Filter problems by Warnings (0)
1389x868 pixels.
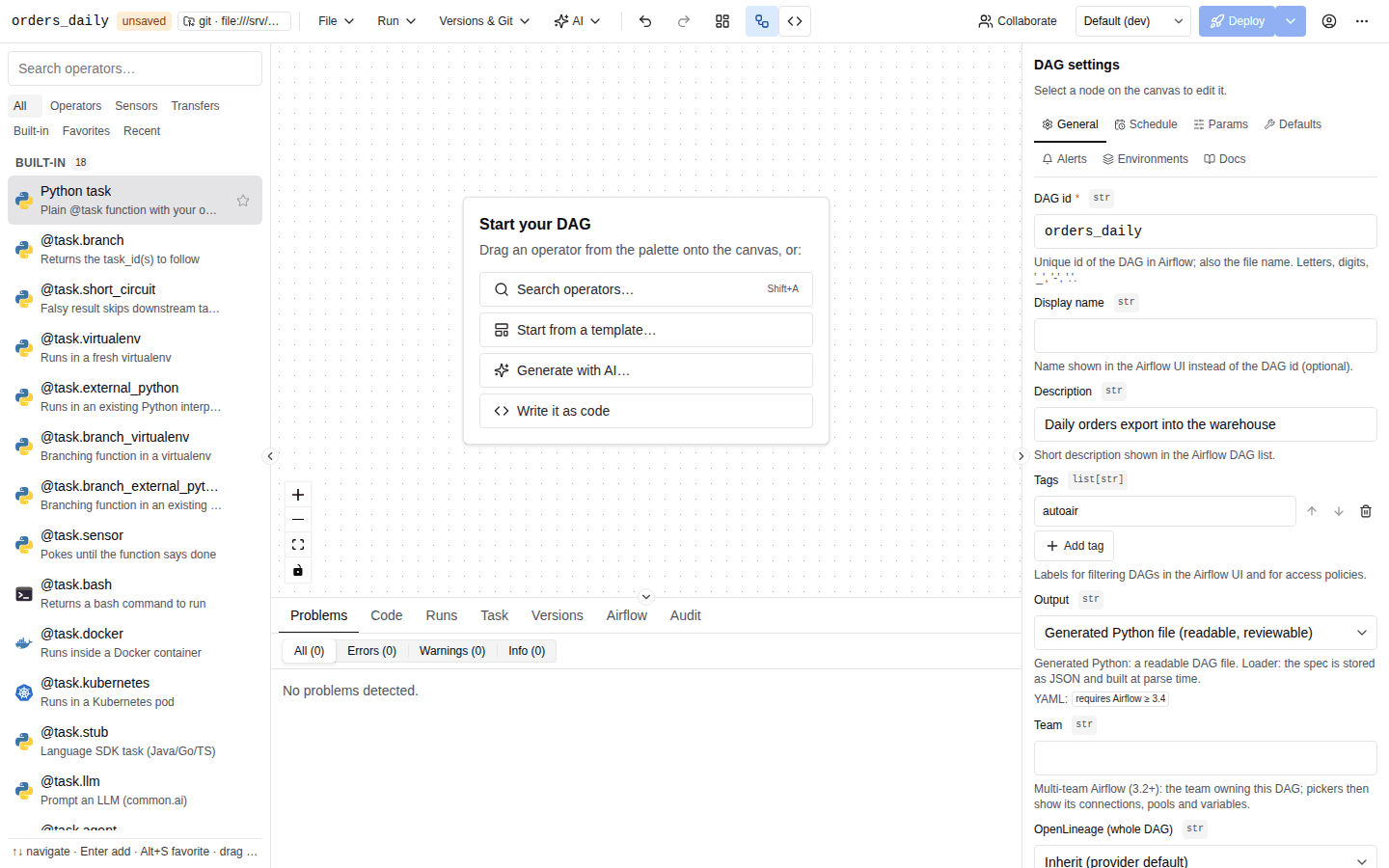(452, 651)
